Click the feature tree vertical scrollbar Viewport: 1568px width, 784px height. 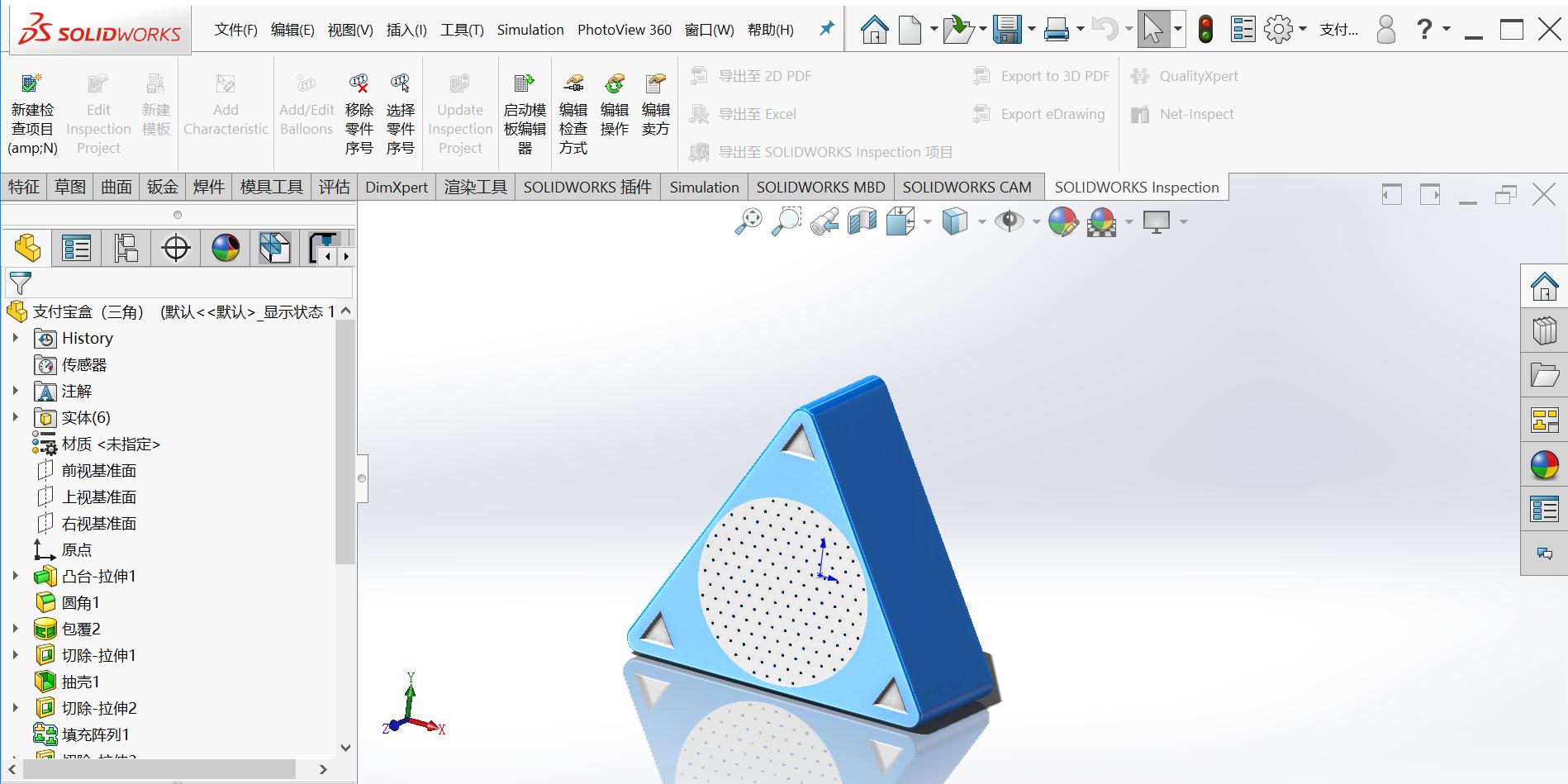click(x=345, y=443)
